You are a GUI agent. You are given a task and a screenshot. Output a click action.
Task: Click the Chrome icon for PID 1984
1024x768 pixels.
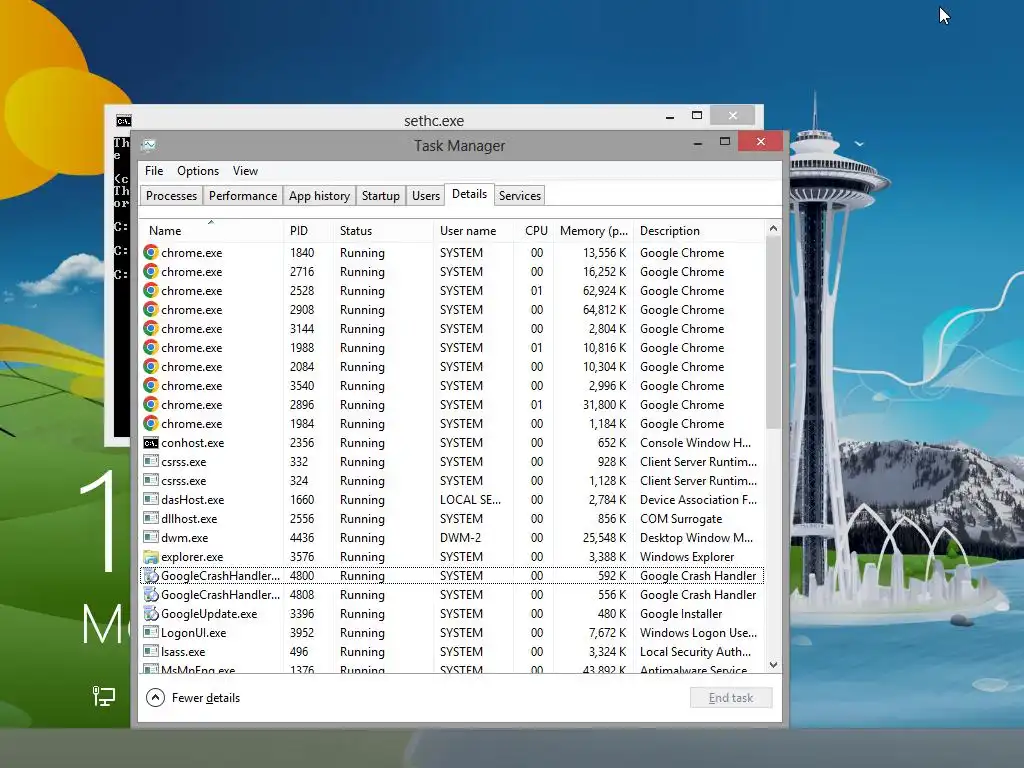pyautogui.click(x=151, y=423)
